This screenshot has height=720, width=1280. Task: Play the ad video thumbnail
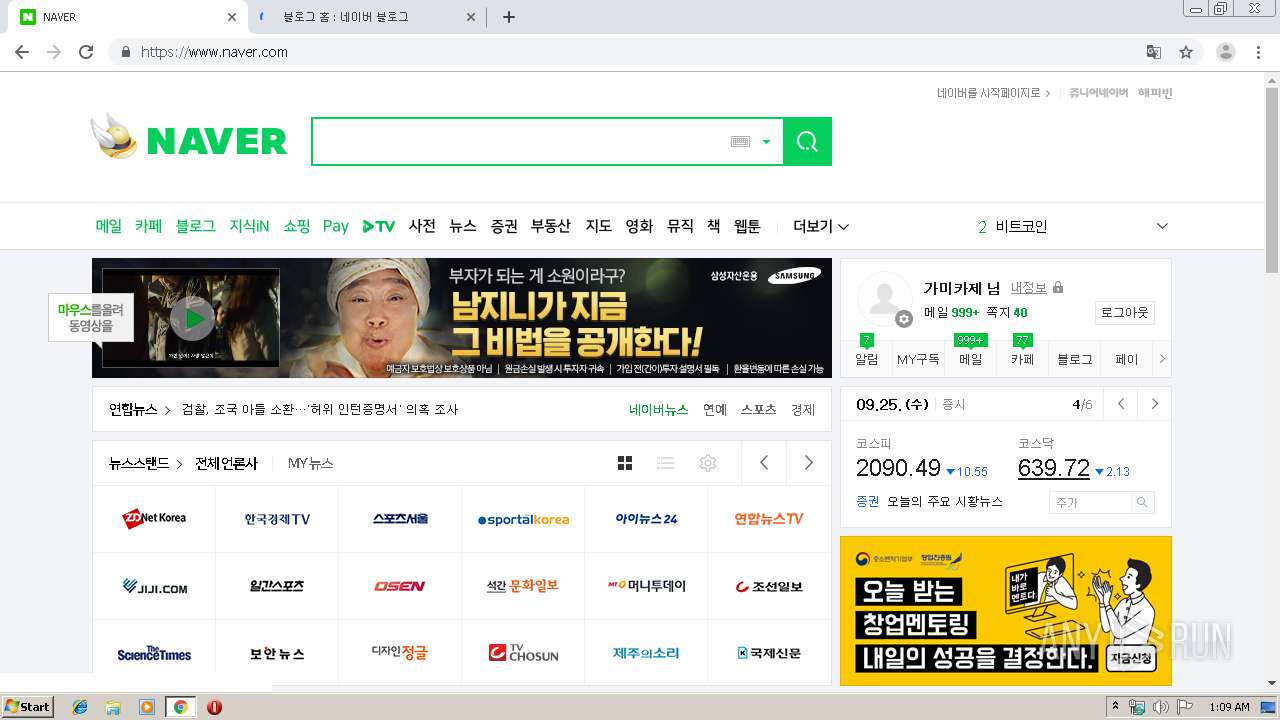[x=192, y=319]
